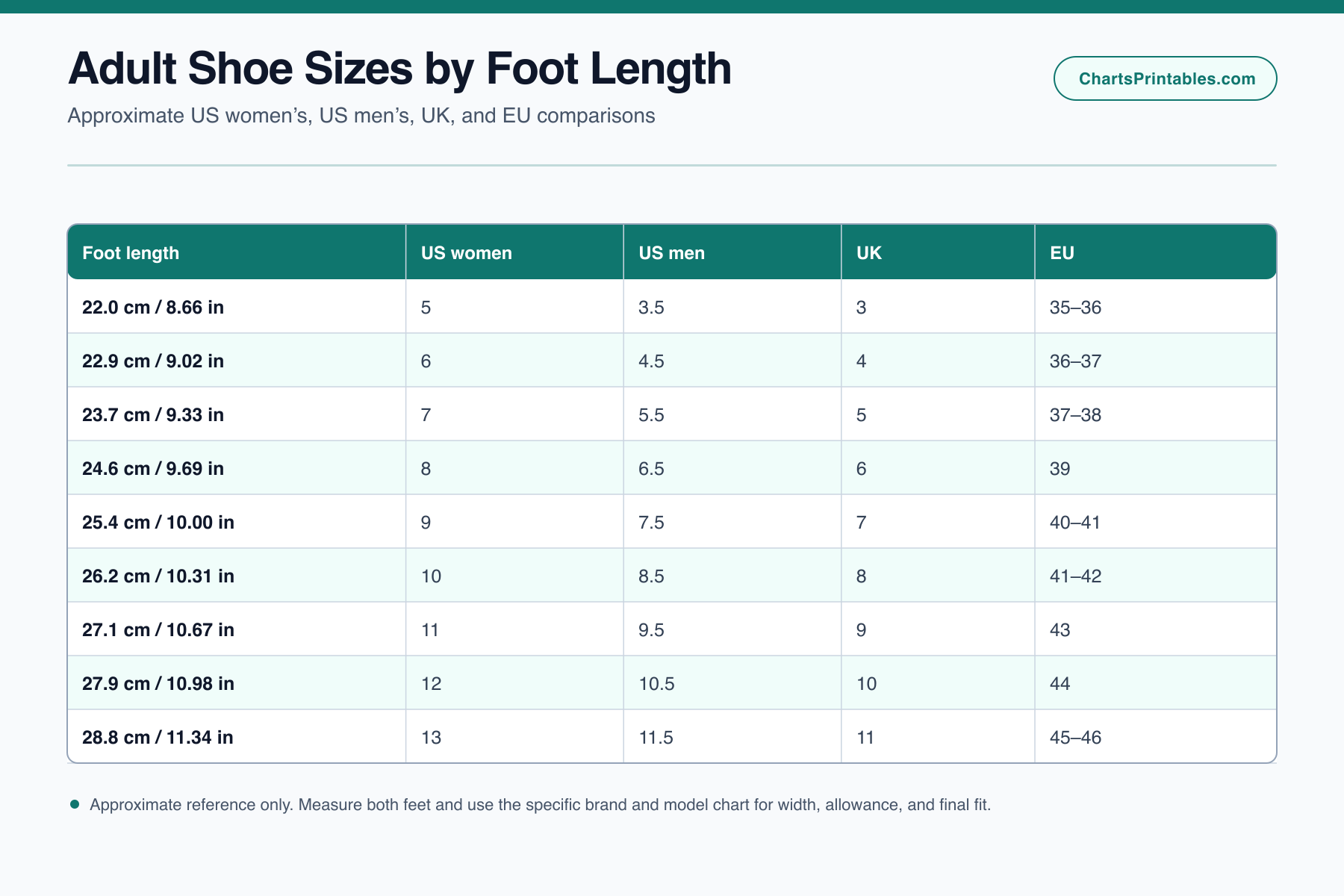Select the 28.8 cm / 11.34 in cell
Viewport: 1344px width, 896px height.
pos(237,737)
